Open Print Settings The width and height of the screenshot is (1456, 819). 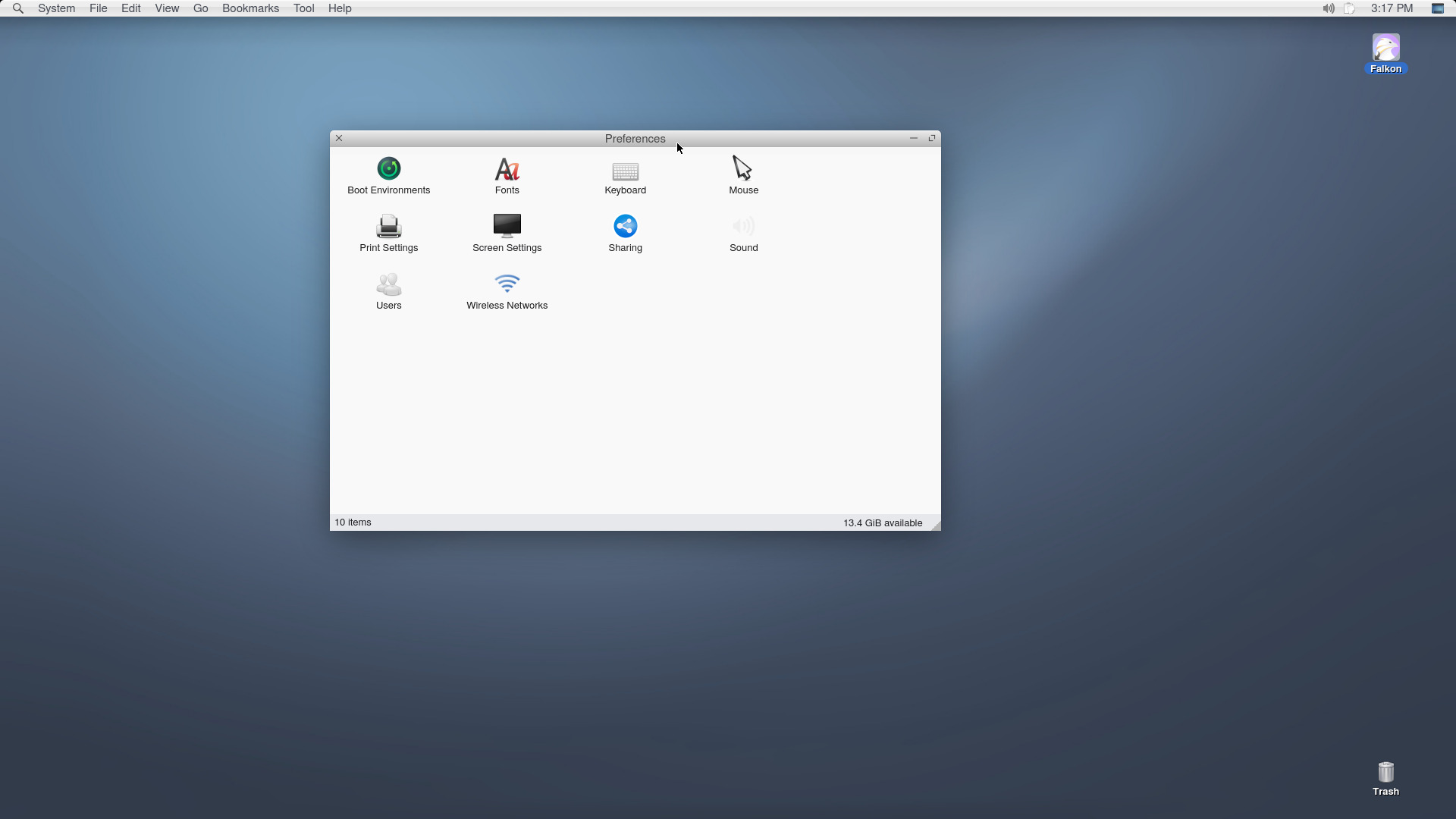(x=388, y=233)
